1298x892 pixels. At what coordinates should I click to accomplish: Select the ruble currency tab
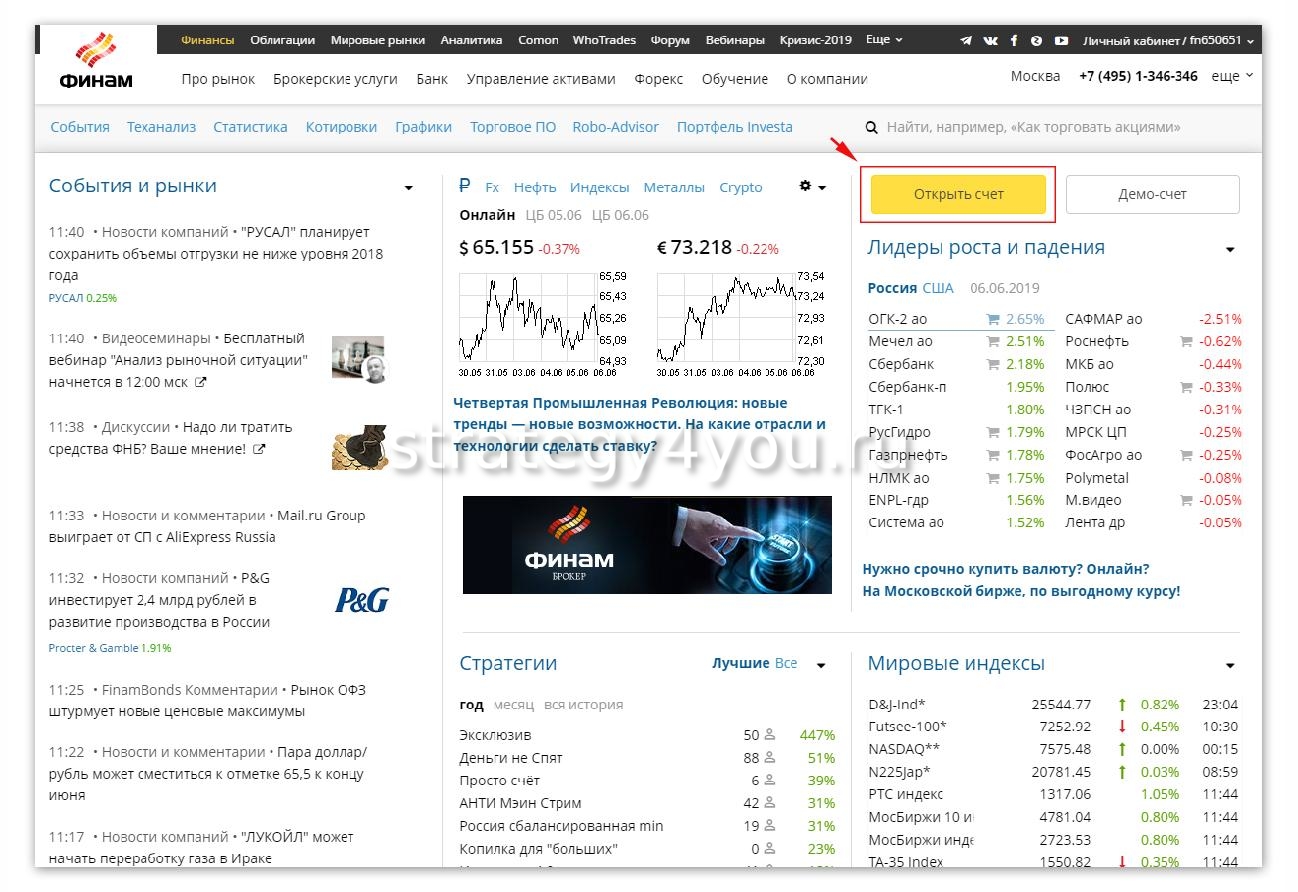pyautogui.click(x=464, y=186)
